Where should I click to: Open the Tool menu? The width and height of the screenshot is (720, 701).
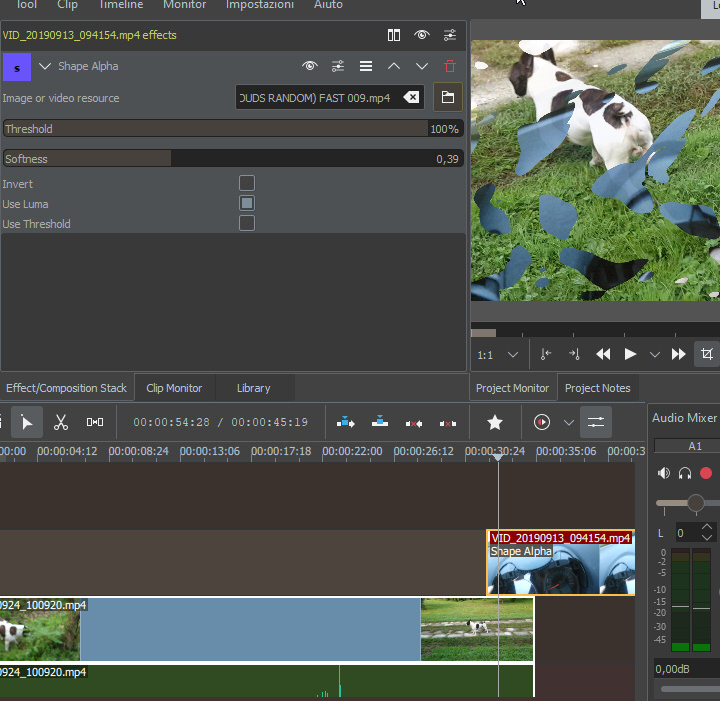point(27,5)
